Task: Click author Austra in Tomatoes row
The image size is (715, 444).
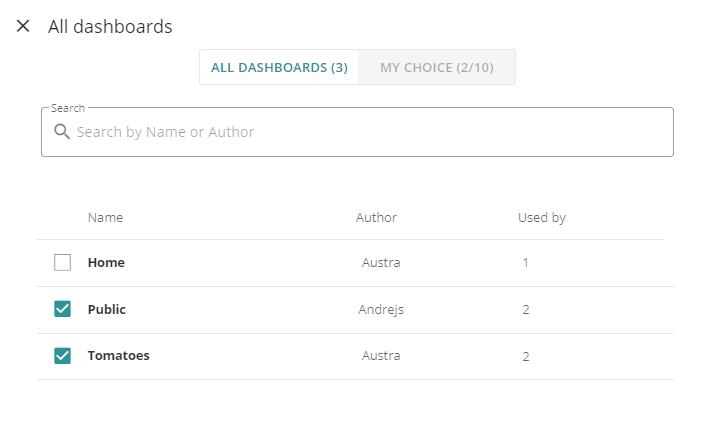Action: click(381, 356)
